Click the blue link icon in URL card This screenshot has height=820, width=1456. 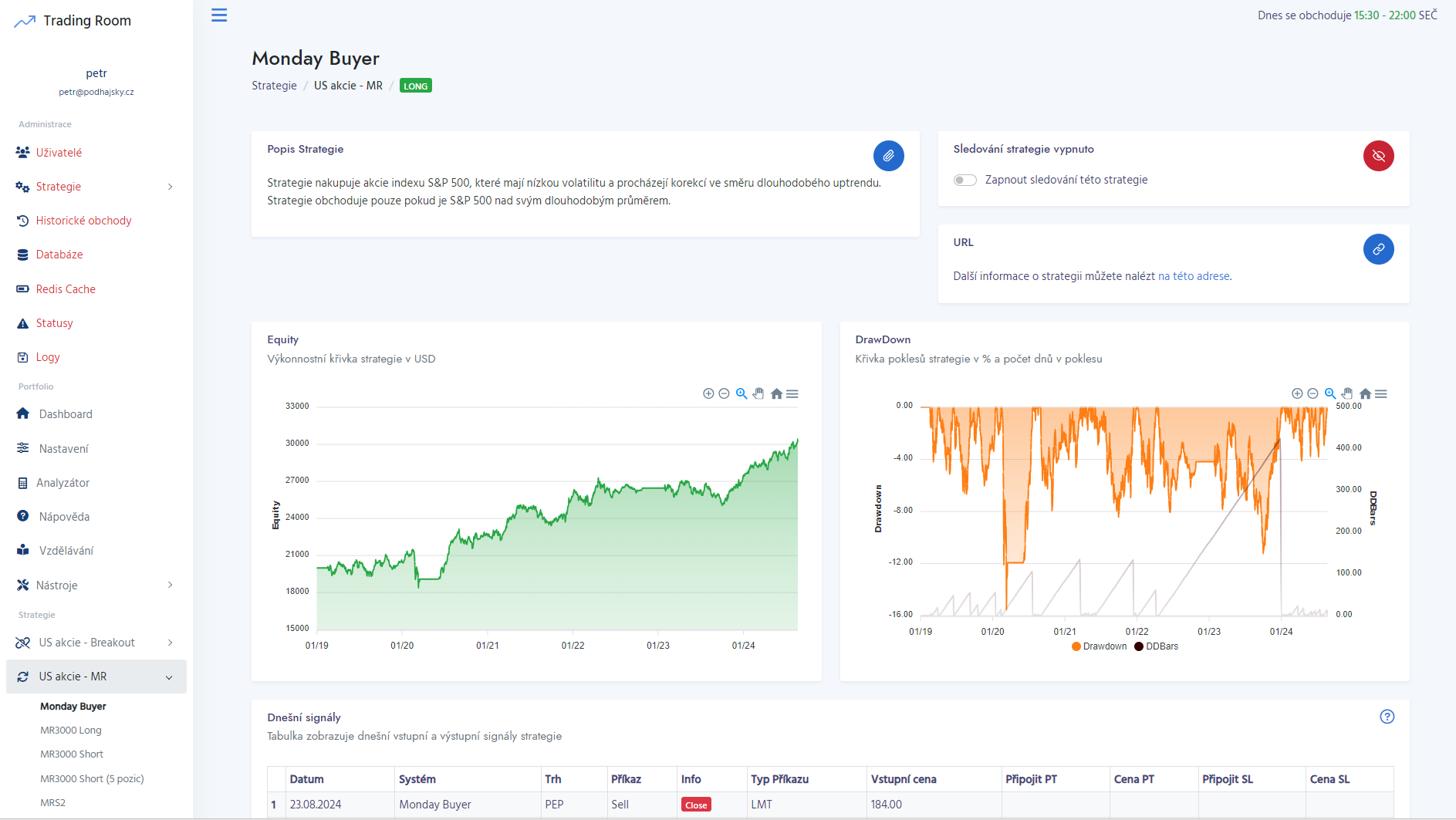coord(1378,249)
